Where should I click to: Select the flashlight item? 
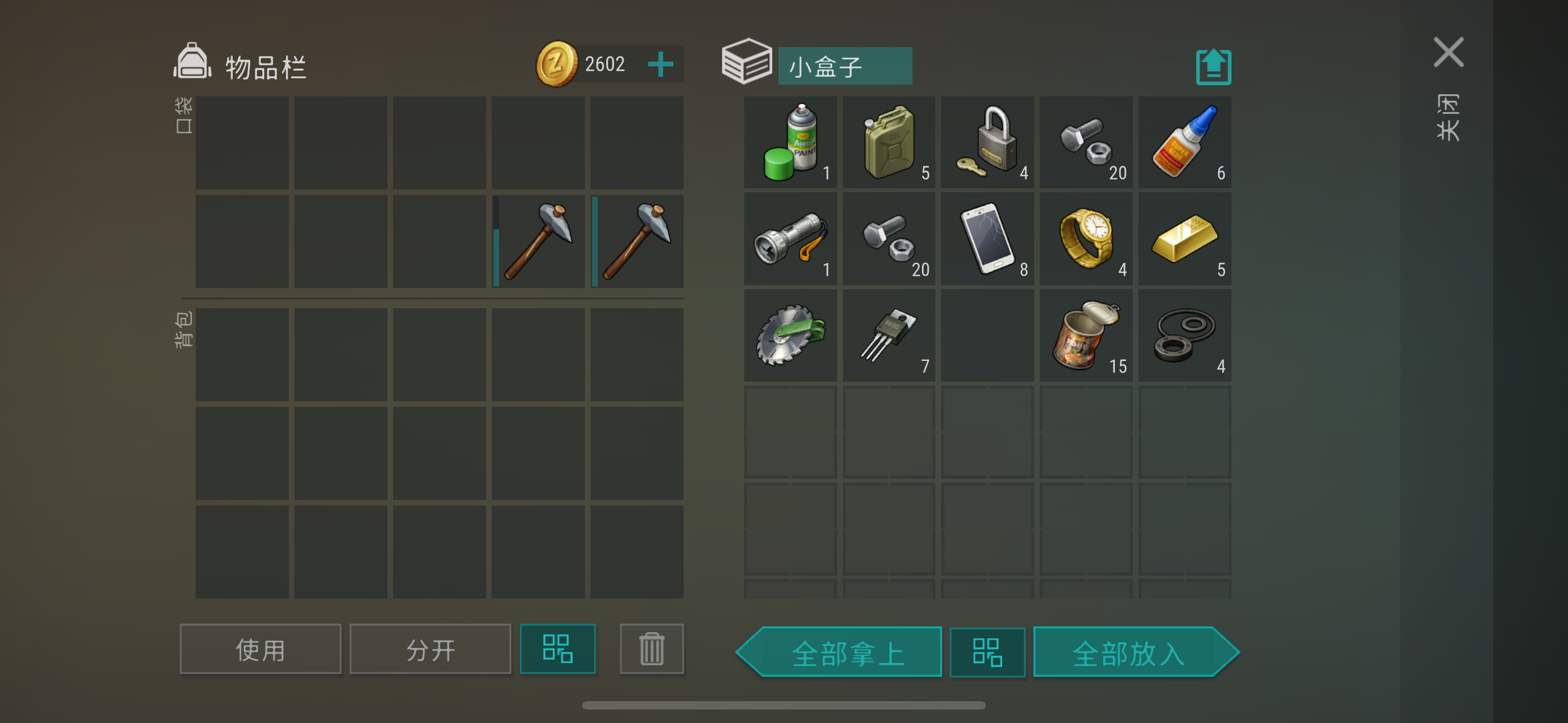[x=790, y=239]
